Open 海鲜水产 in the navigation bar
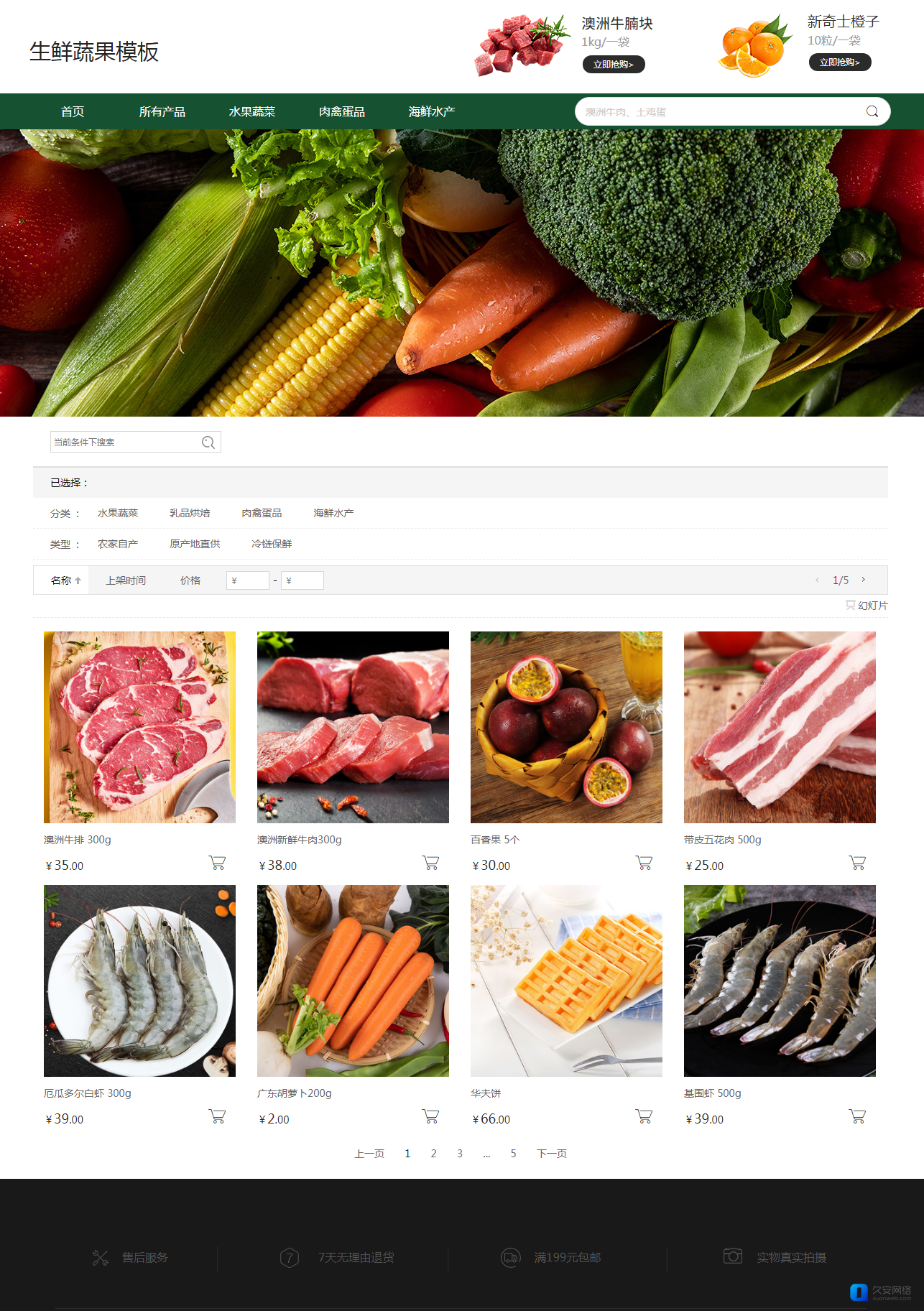924x1311 pixels. click(x=432, y=111)
